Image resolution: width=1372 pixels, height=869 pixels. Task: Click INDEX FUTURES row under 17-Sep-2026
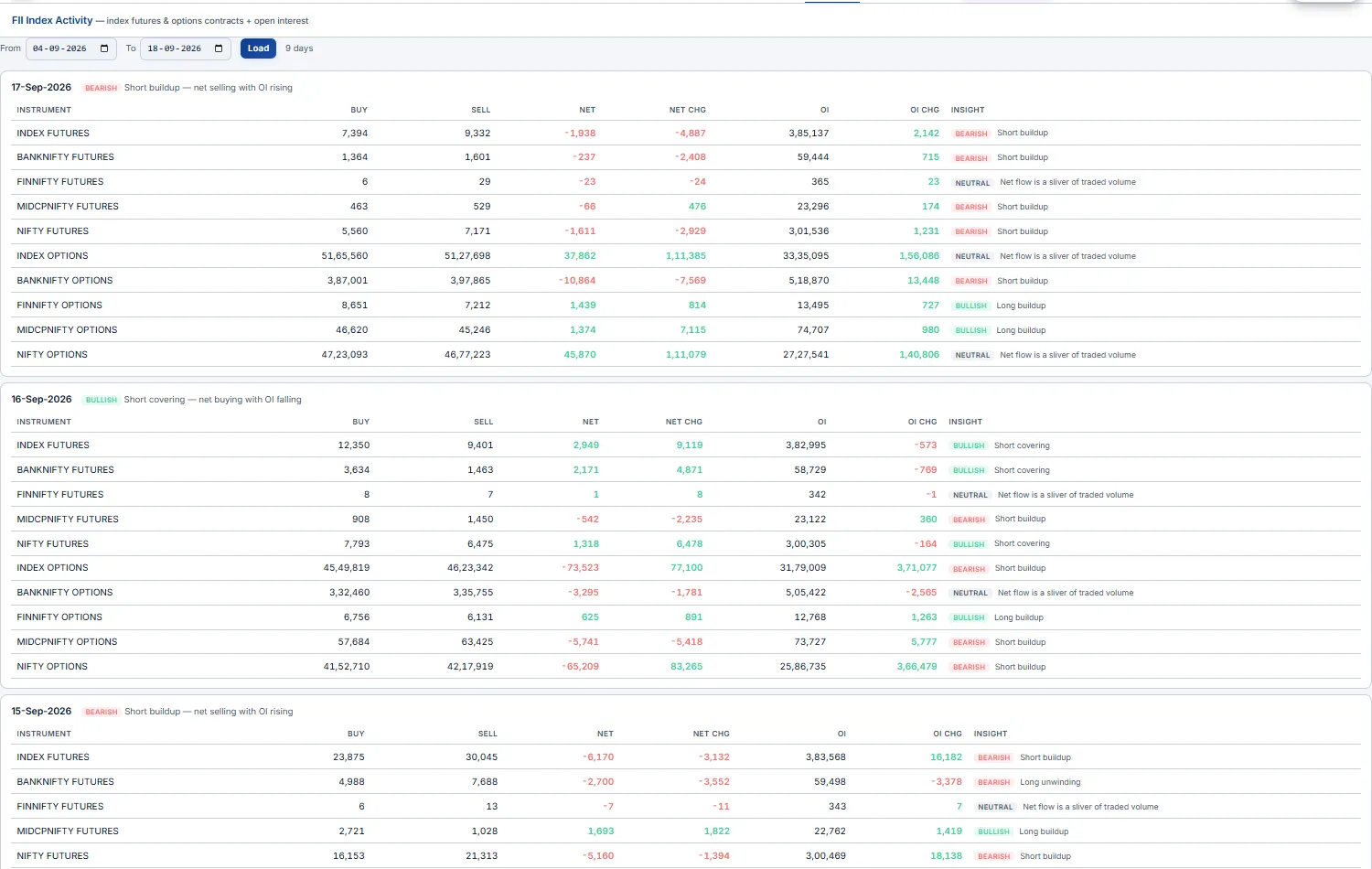[686, 134]
